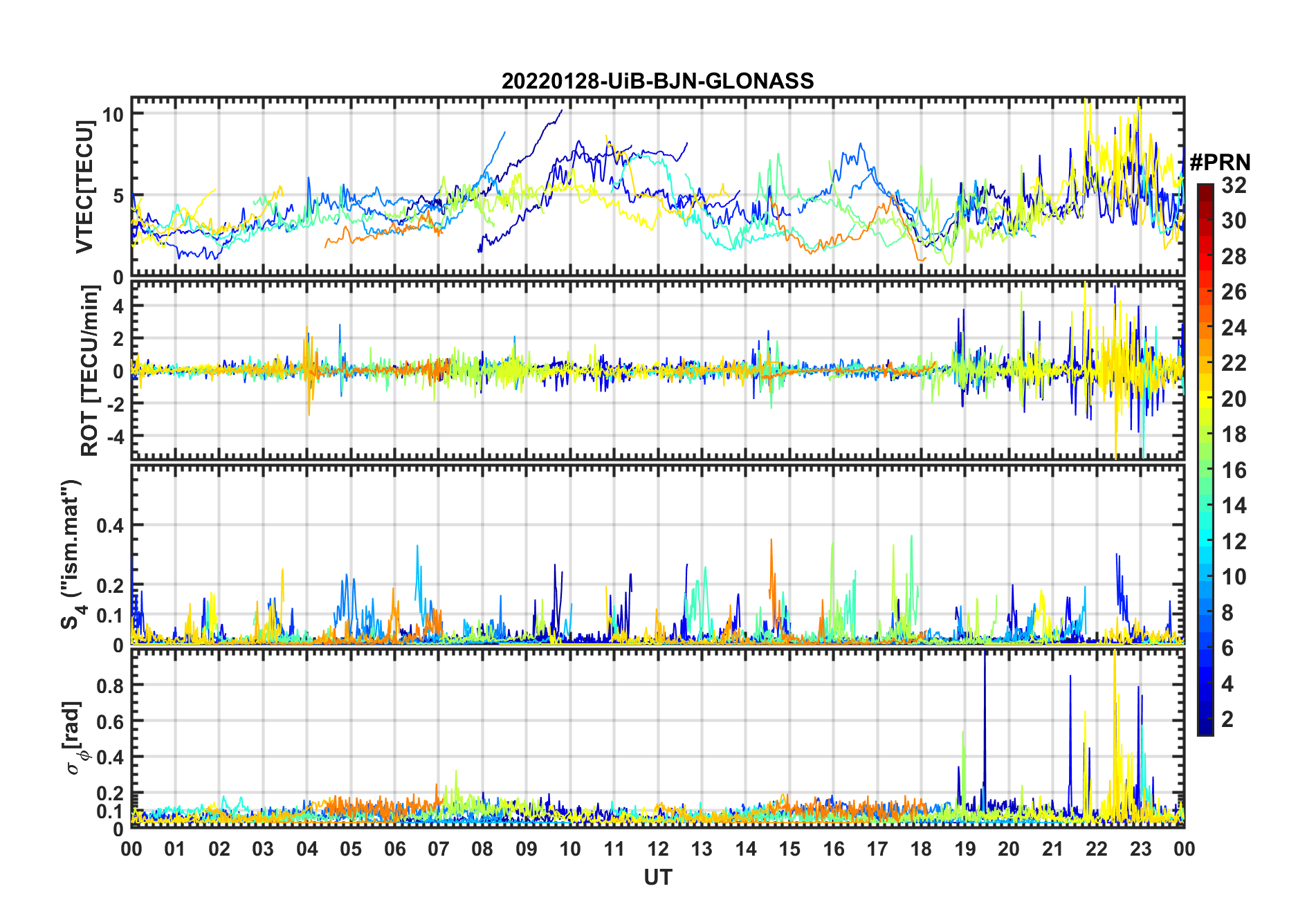Click the yellow color at PRN 20
This screenshot has height=920, width=1316.
(x=1205, y=399)
